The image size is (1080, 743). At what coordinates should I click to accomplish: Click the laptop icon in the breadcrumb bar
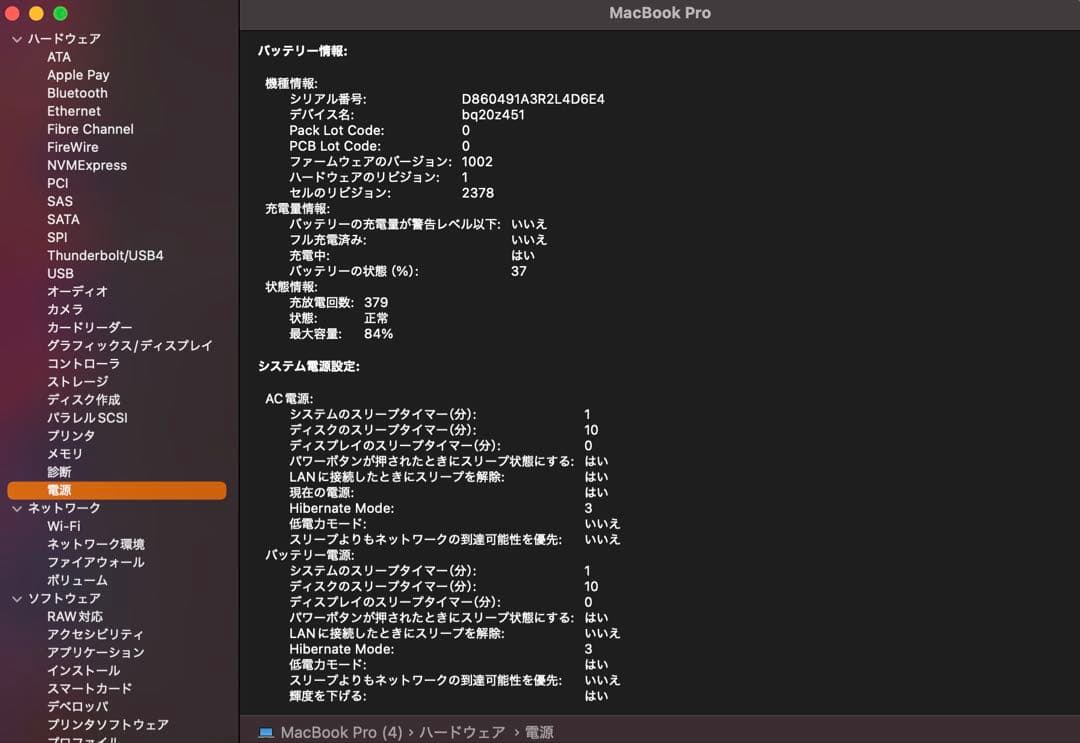[x=264, y=732]
